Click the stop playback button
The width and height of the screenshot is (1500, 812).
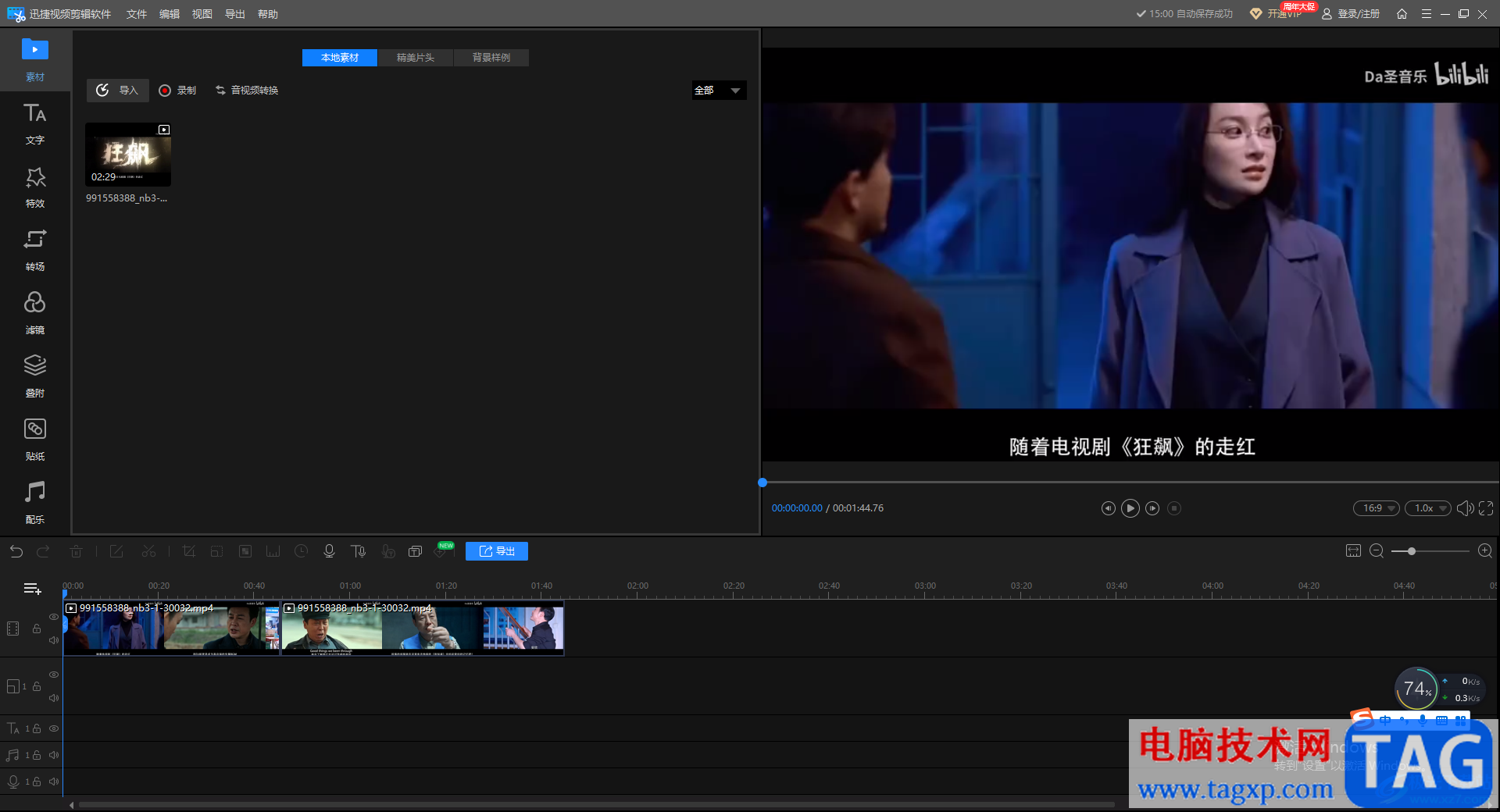[1174, 508]
